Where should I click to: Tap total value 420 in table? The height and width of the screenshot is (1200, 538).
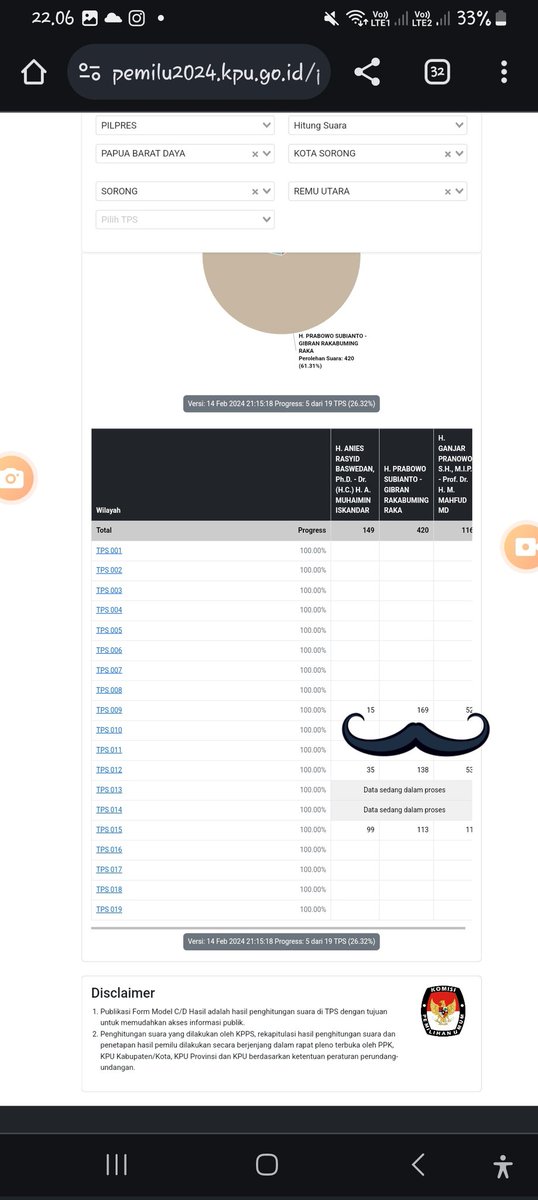point(422,531)
